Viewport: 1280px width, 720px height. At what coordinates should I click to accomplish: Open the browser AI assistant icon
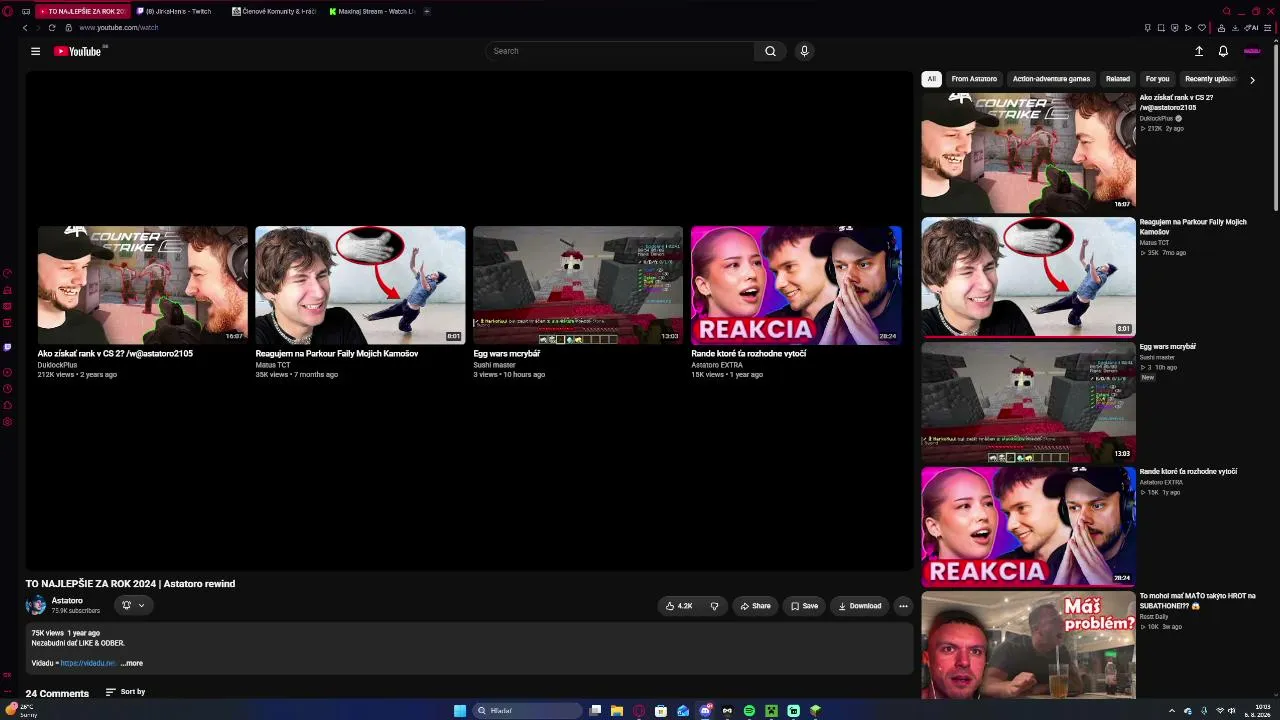pyautogui.click(x=1251, y=28)
